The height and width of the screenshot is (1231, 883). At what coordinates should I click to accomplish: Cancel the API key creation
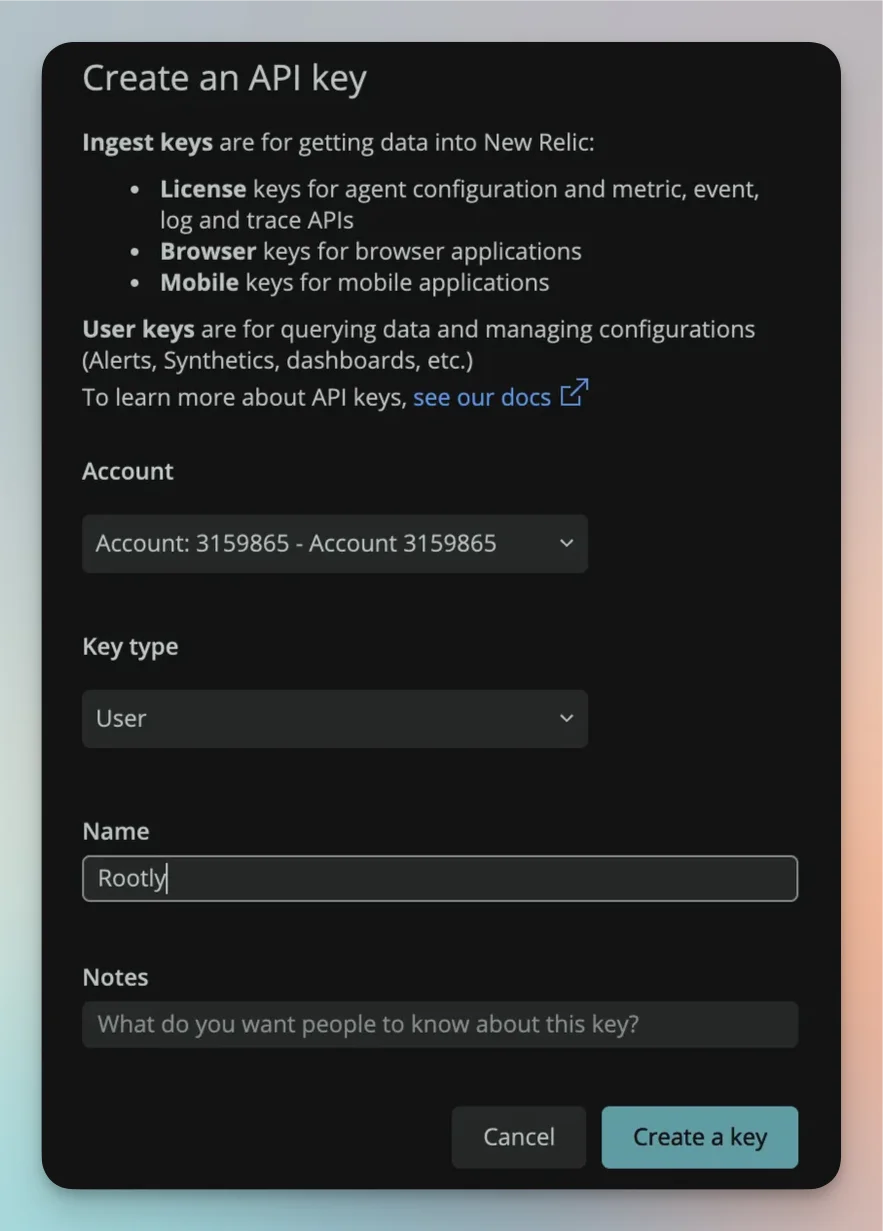tap(519, 1137)
